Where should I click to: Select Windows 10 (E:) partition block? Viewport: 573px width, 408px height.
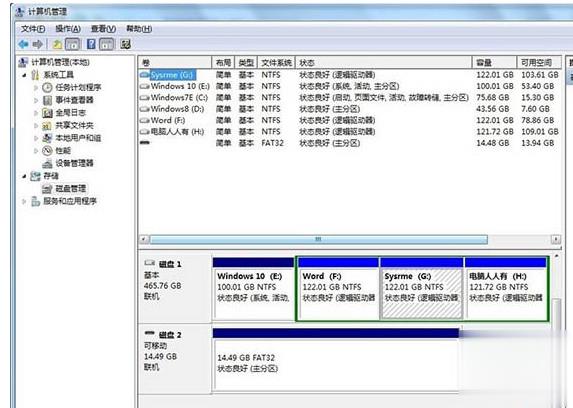[253, 289]
